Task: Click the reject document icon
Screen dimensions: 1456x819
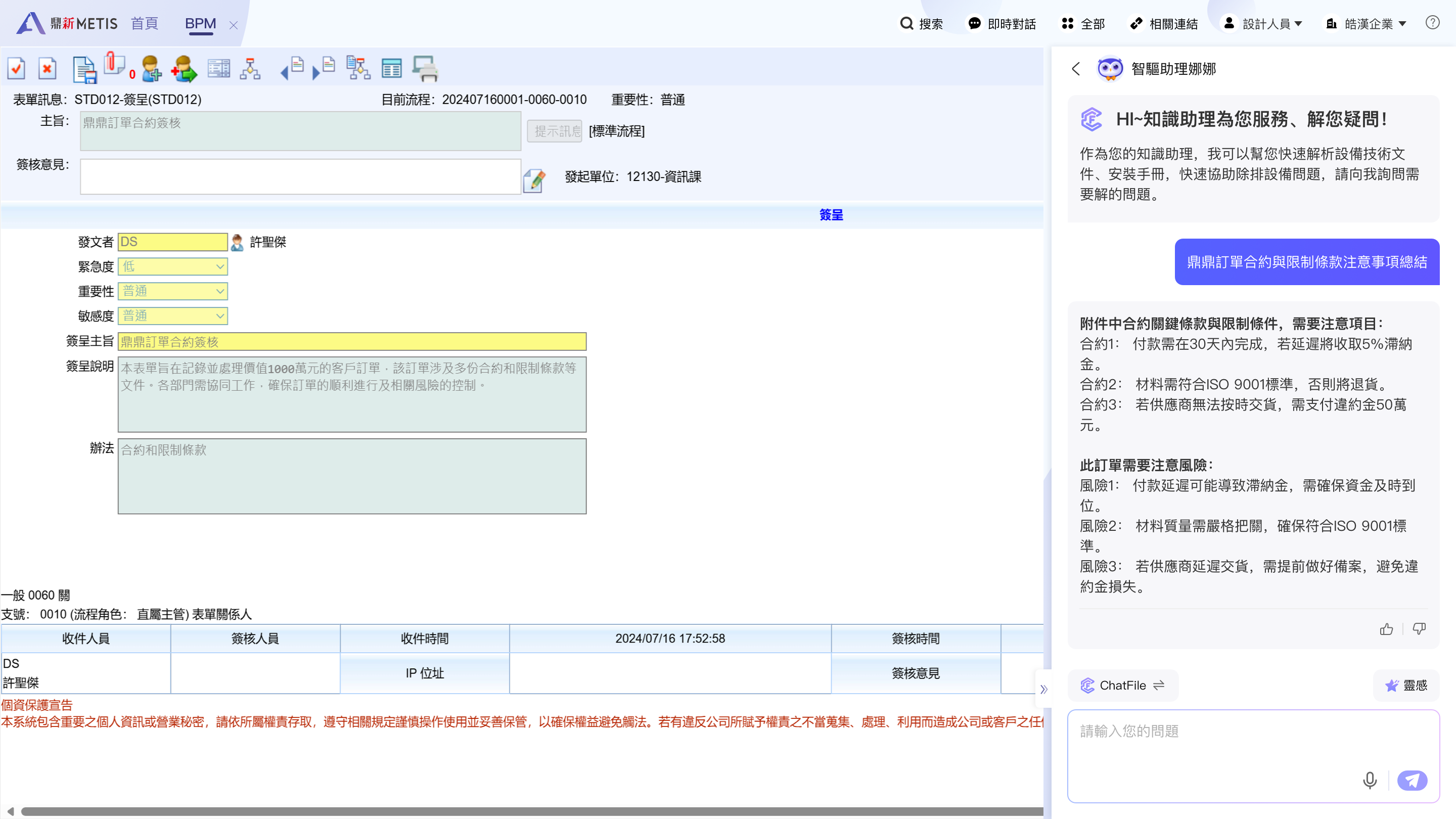Action: pyautogui.click(x=48, y=68)
